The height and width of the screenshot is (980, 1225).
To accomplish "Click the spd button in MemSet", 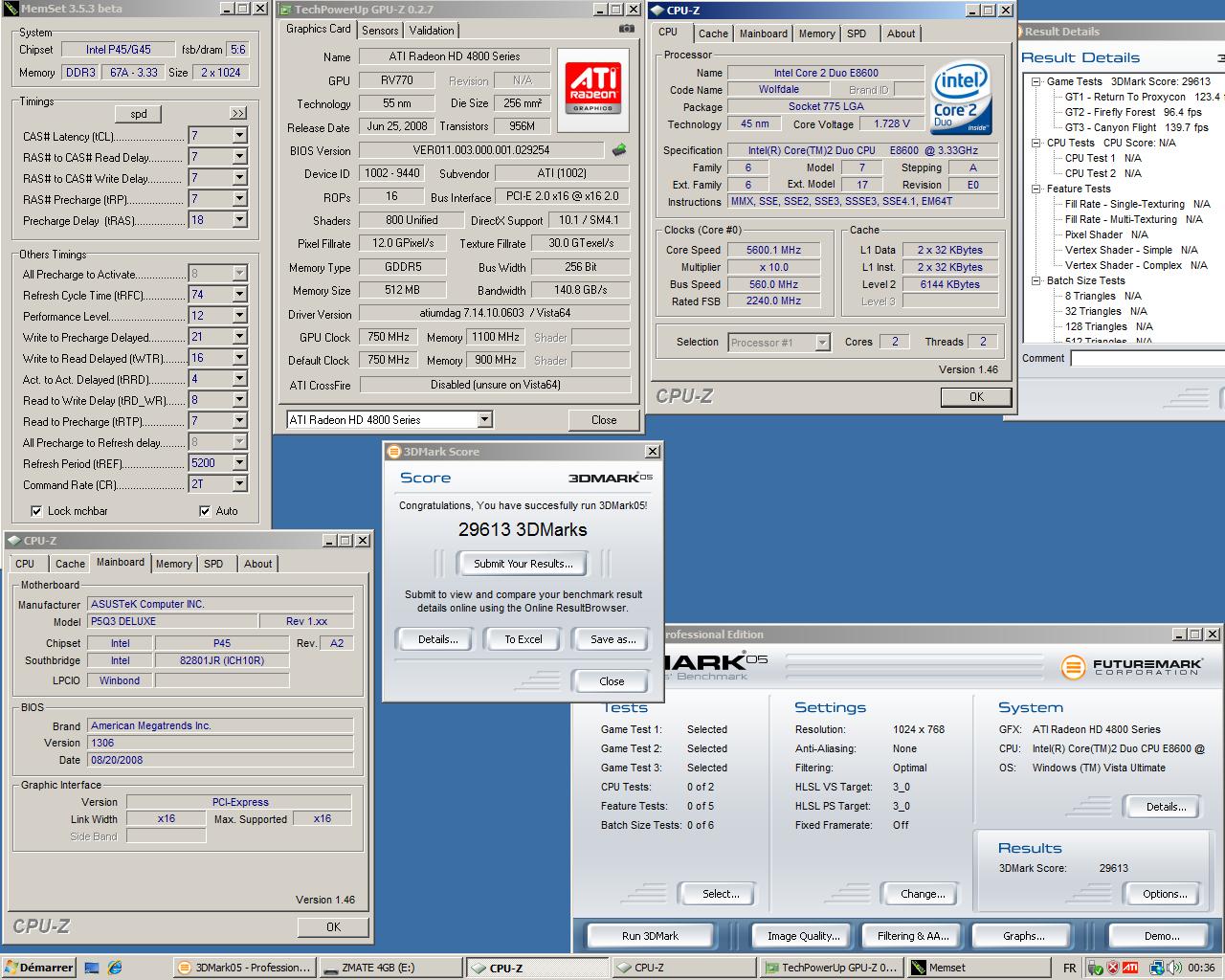I will click(139, 113).
